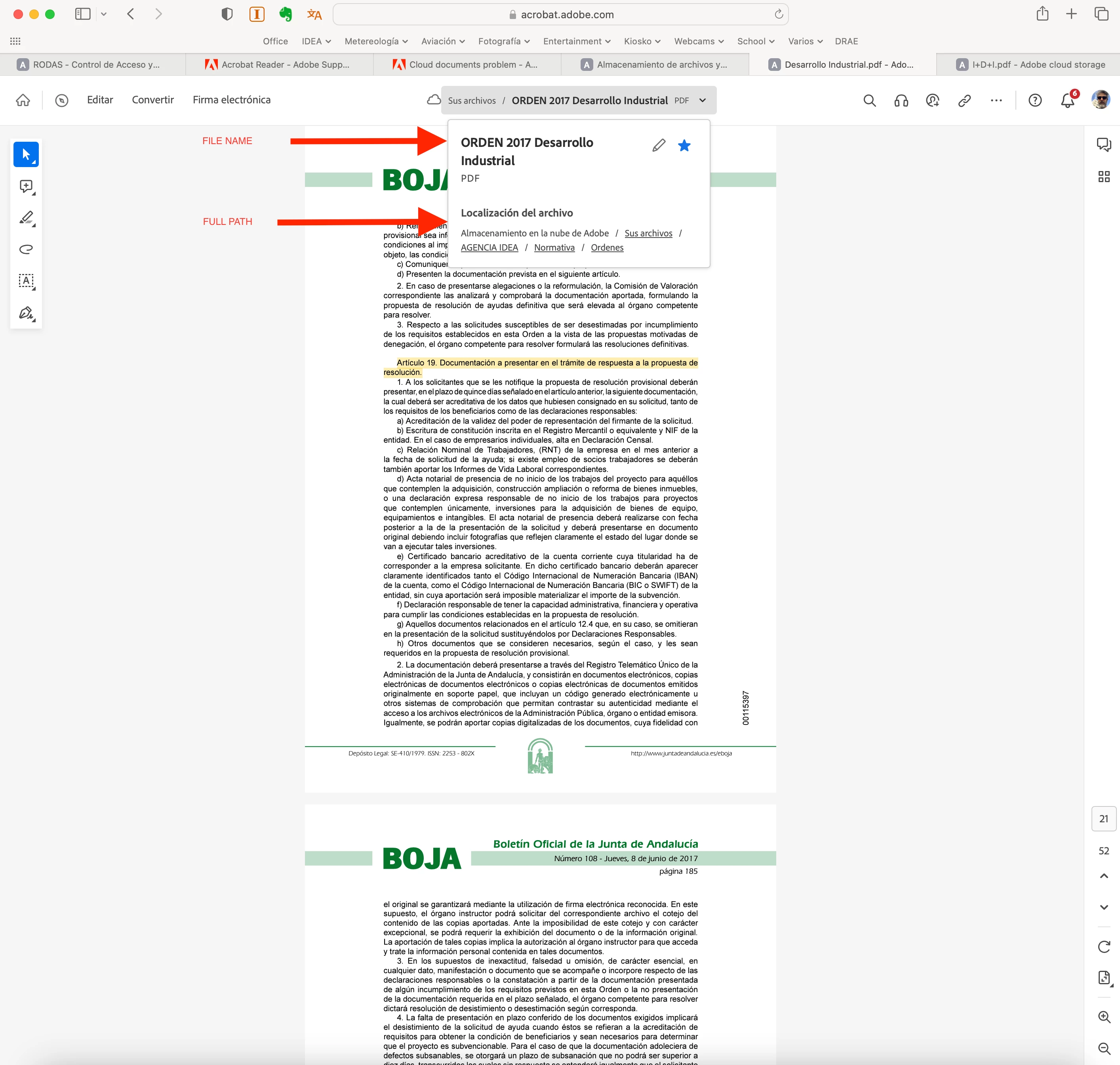Click the zoom in magnifier

click(x=1103, y=1017)
